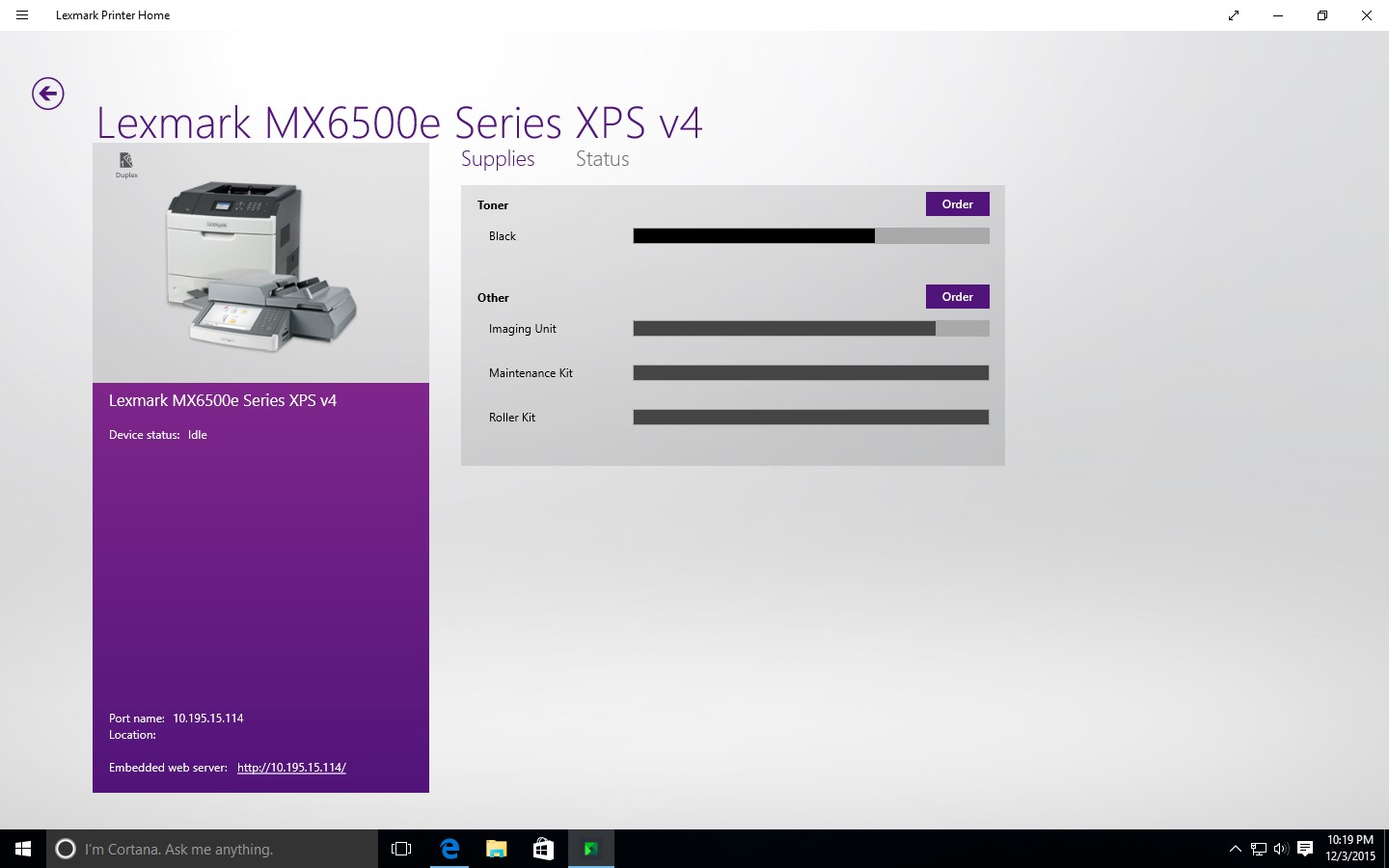Click the Black toner level bar
The width and height of the screenshot is (1389, 868).
tap(811, 235)
